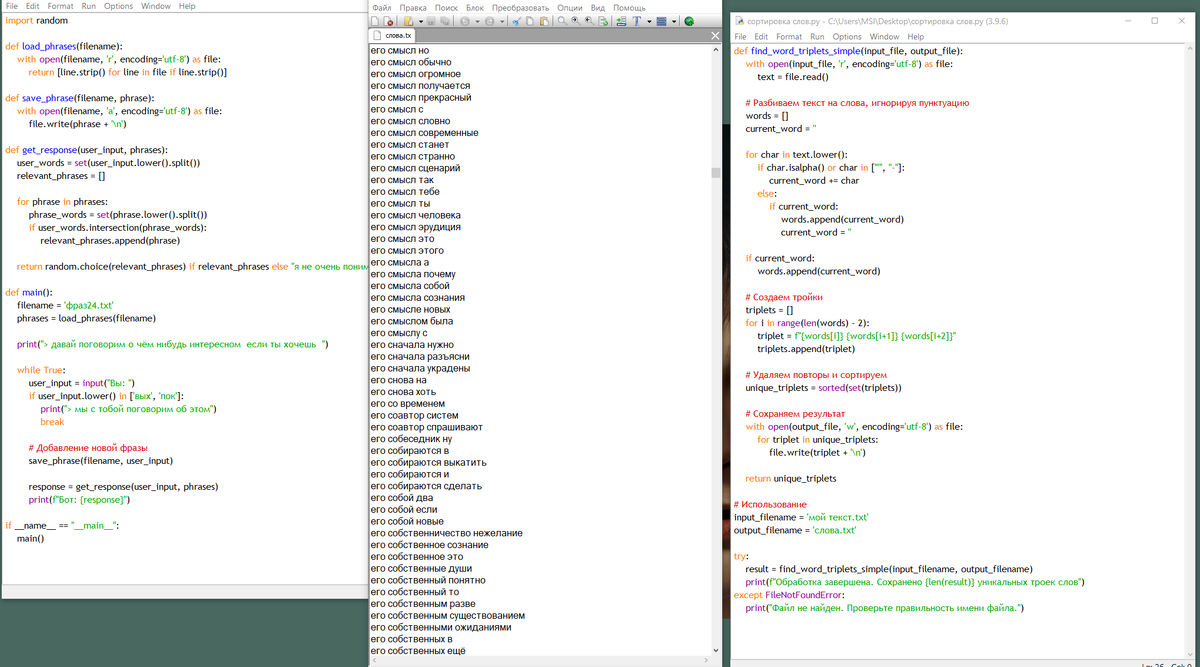Click the line 'его смысл эрудиция' in the editor

tap(415, 228)
